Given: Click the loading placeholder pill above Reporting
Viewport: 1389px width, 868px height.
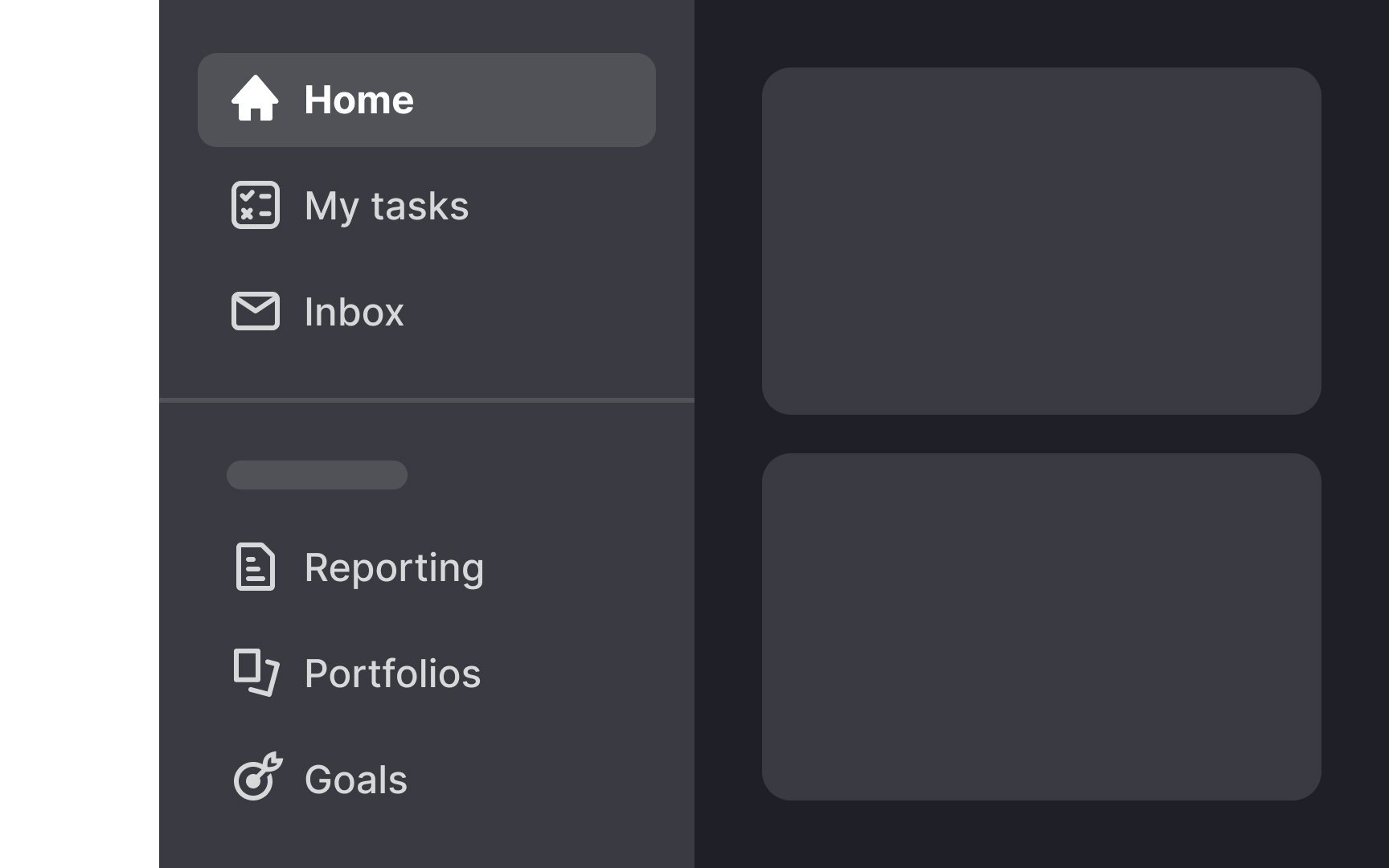Looking at the screenshot, I should pos(316,474).
